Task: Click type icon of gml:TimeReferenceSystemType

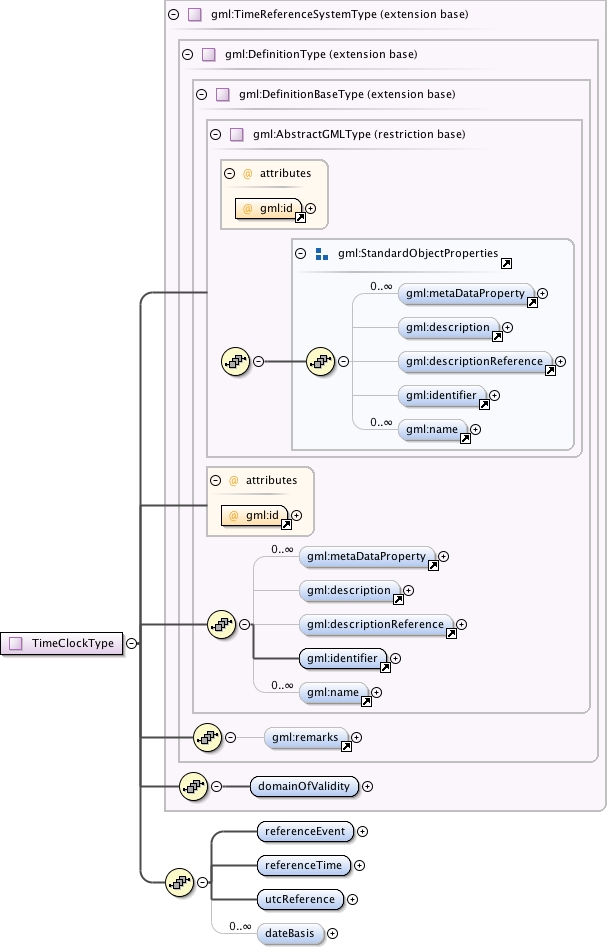Action: point(195,15)
